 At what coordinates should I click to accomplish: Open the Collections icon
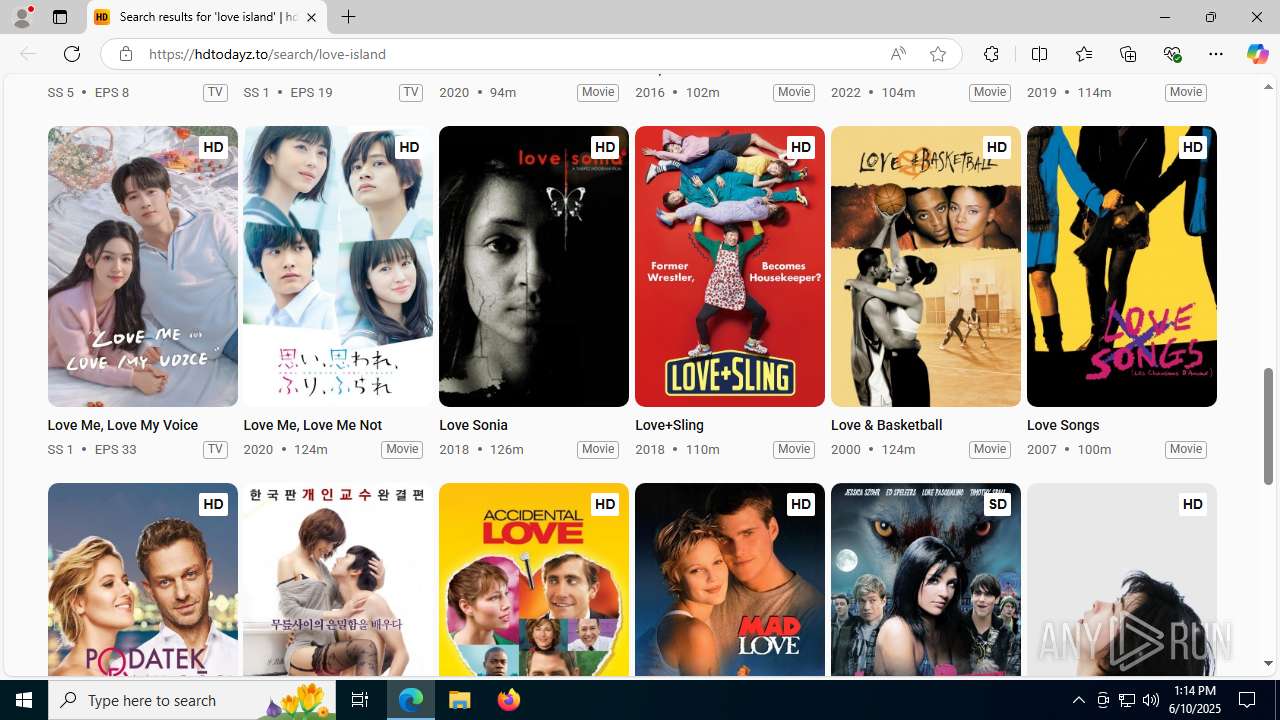coord(1128,54)
